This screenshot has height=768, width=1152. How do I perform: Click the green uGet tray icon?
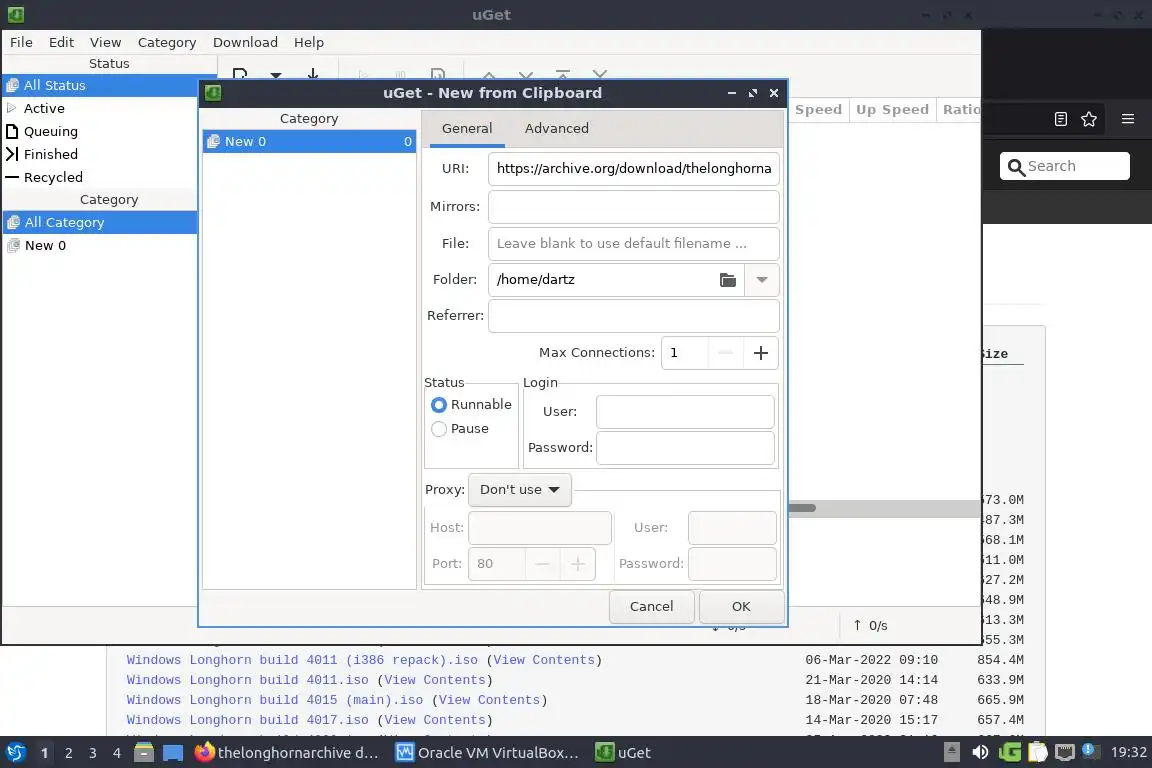pyautogui.click(x=1009, y=752)
